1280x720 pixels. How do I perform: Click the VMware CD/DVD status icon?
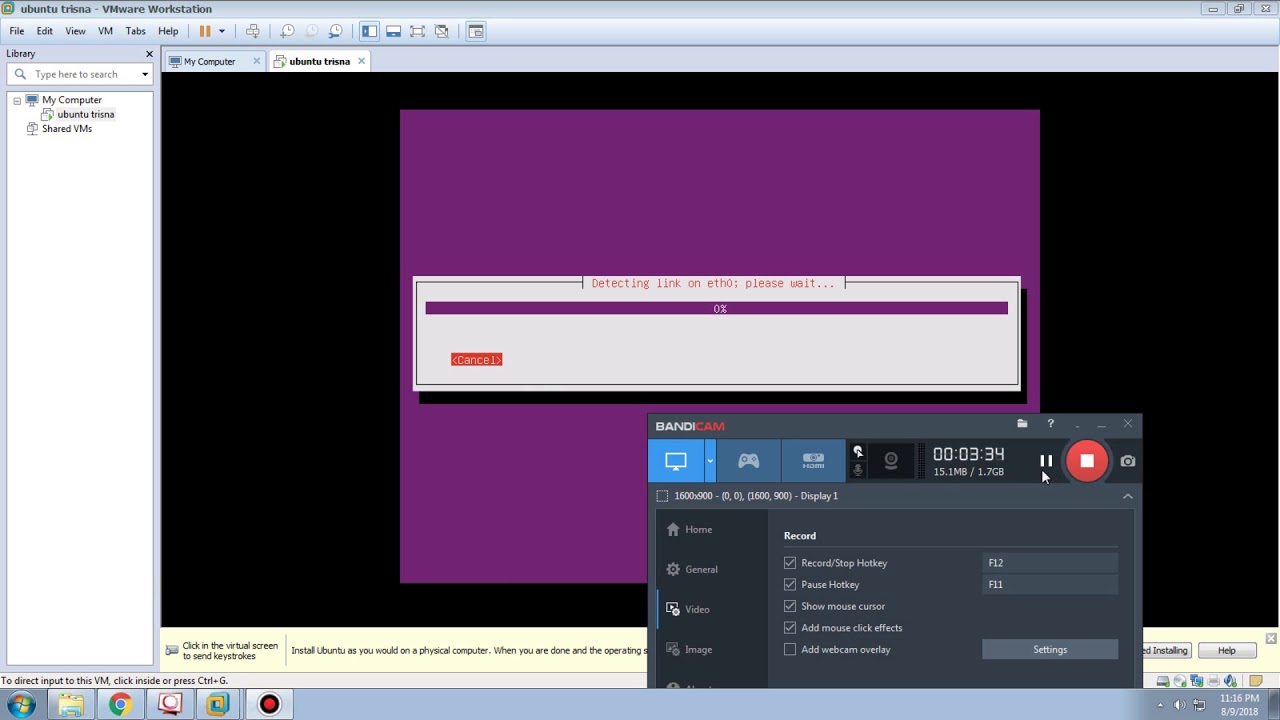1180,682
